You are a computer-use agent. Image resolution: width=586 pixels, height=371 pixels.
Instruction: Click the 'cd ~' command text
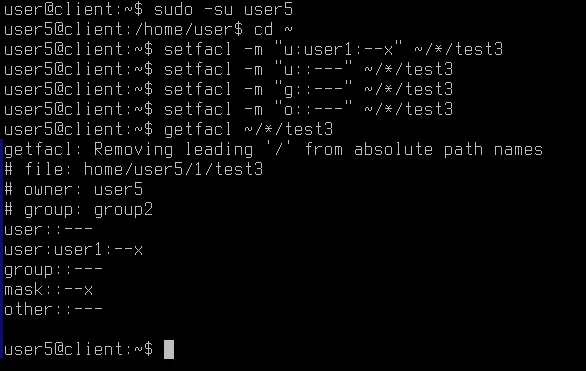(273, 29)
